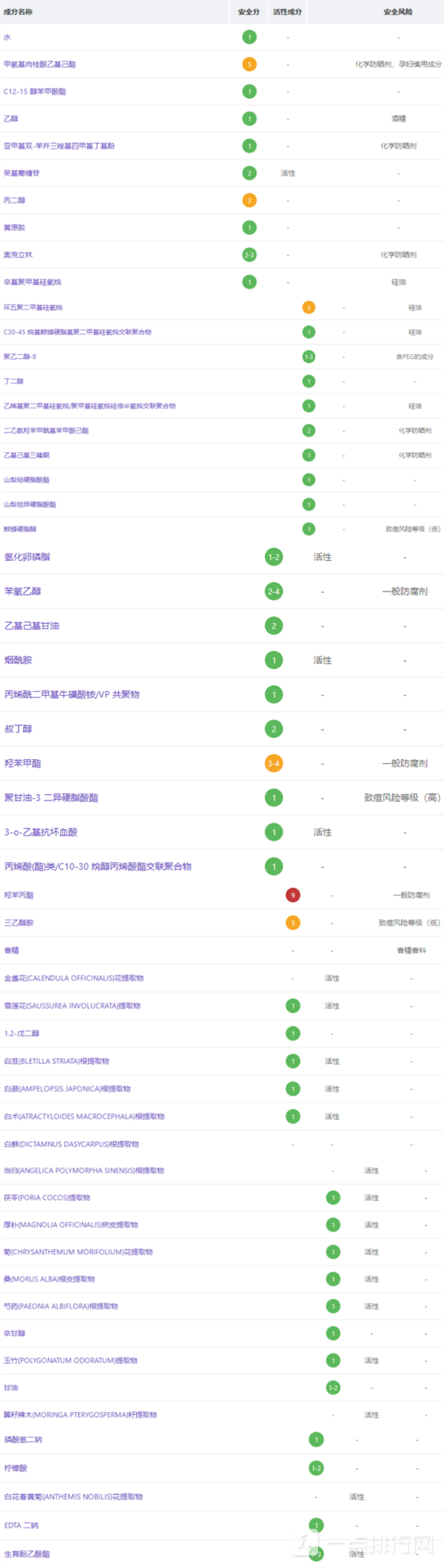The width and height of the screenshot is (444, 1568).
Task: Click score 2 badge for 叔丁醇
Action: (274, 729)
